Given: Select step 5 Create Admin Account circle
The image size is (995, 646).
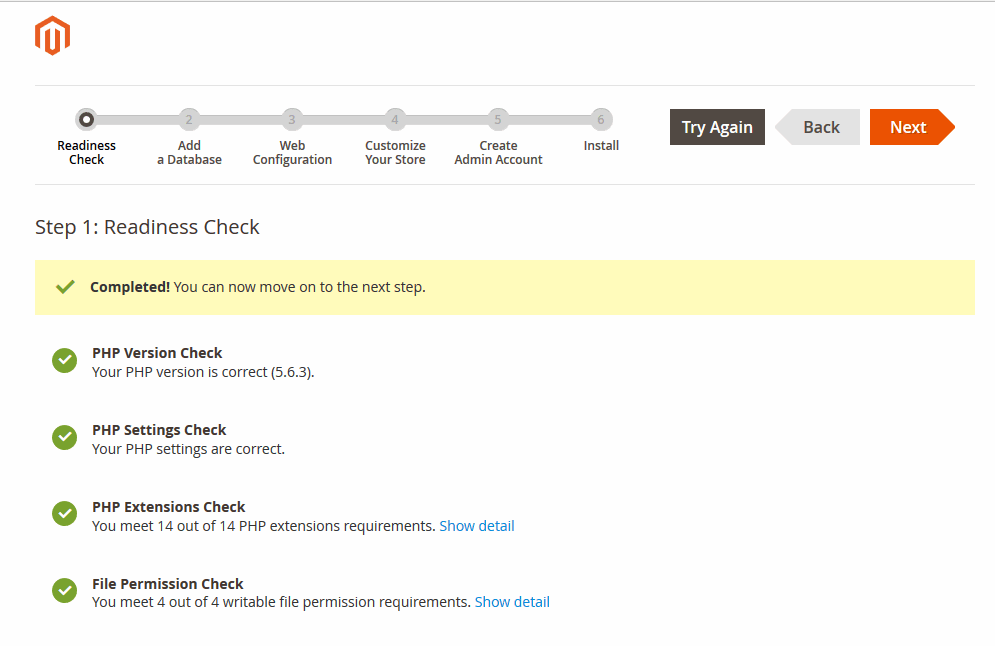Looking at the screenshot, I should 498,120.
